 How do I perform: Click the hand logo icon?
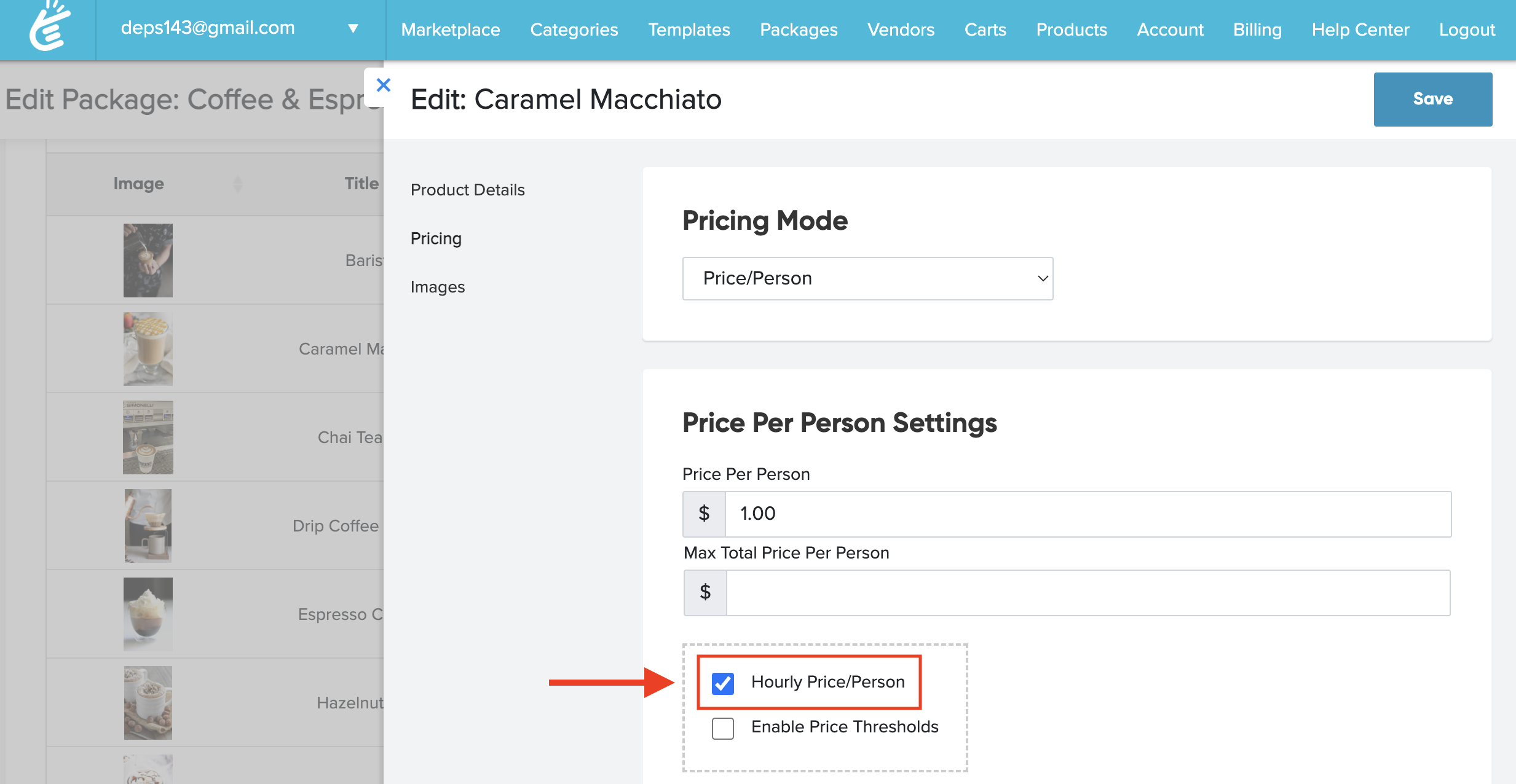49,27
